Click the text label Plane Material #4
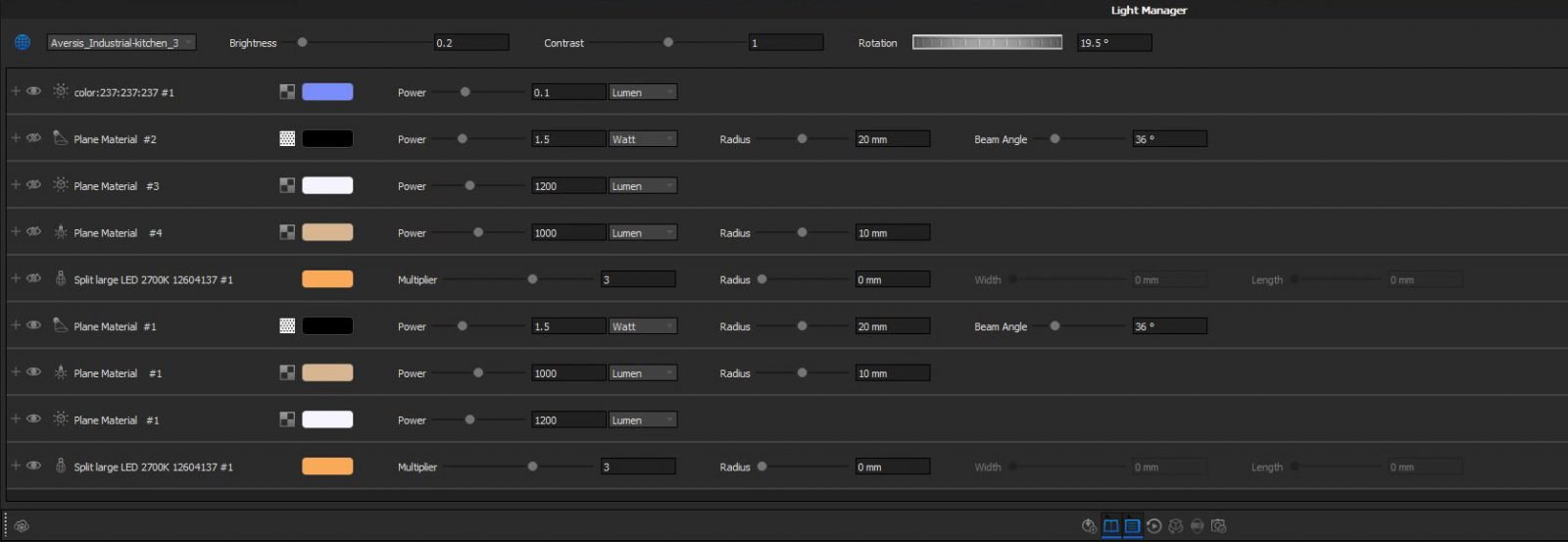 click(118, 233)
